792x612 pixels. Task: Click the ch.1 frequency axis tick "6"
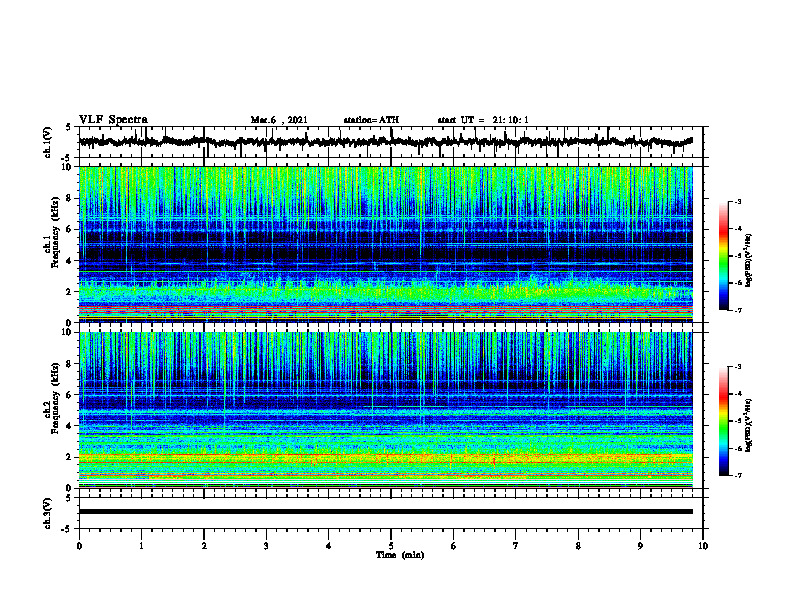point(70,229)
